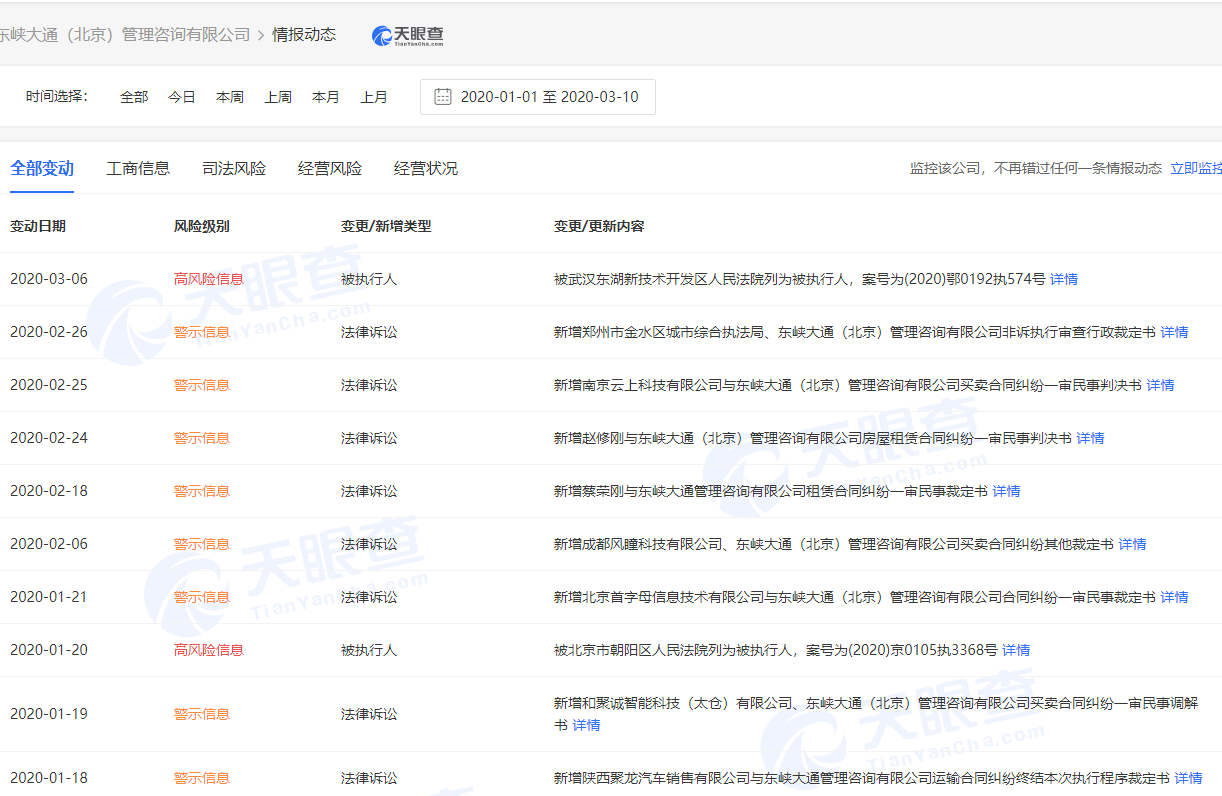Click the Tianyancha logo icon
The height and width of the screenshot is (796, 1222).
pyautogui.click(x=408, y=35)
